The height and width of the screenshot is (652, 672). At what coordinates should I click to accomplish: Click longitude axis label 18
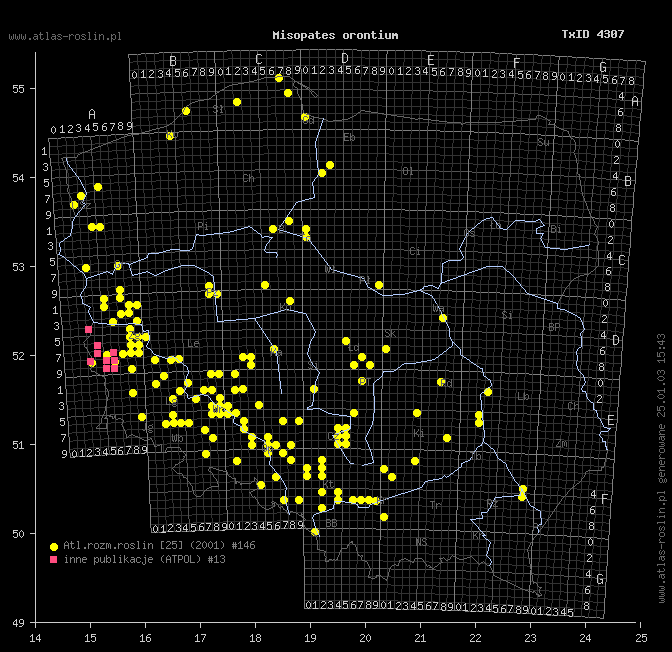click(255, 638)
